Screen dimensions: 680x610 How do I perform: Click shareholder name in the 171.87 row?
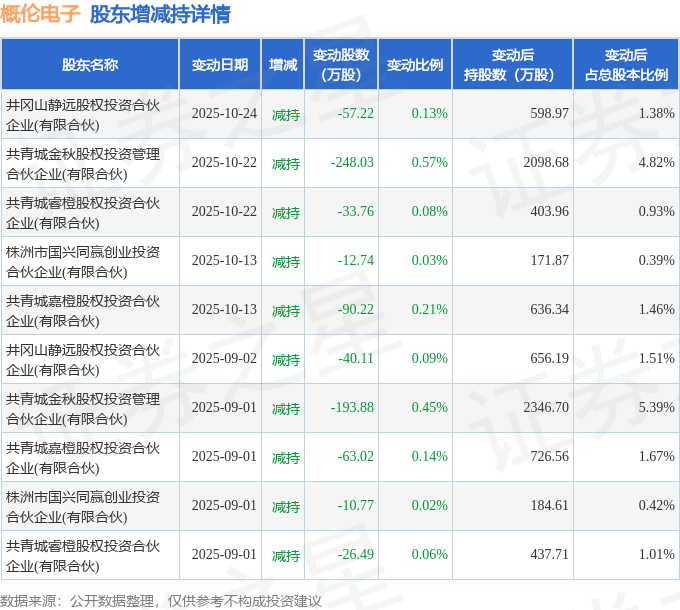pos(83,262)
